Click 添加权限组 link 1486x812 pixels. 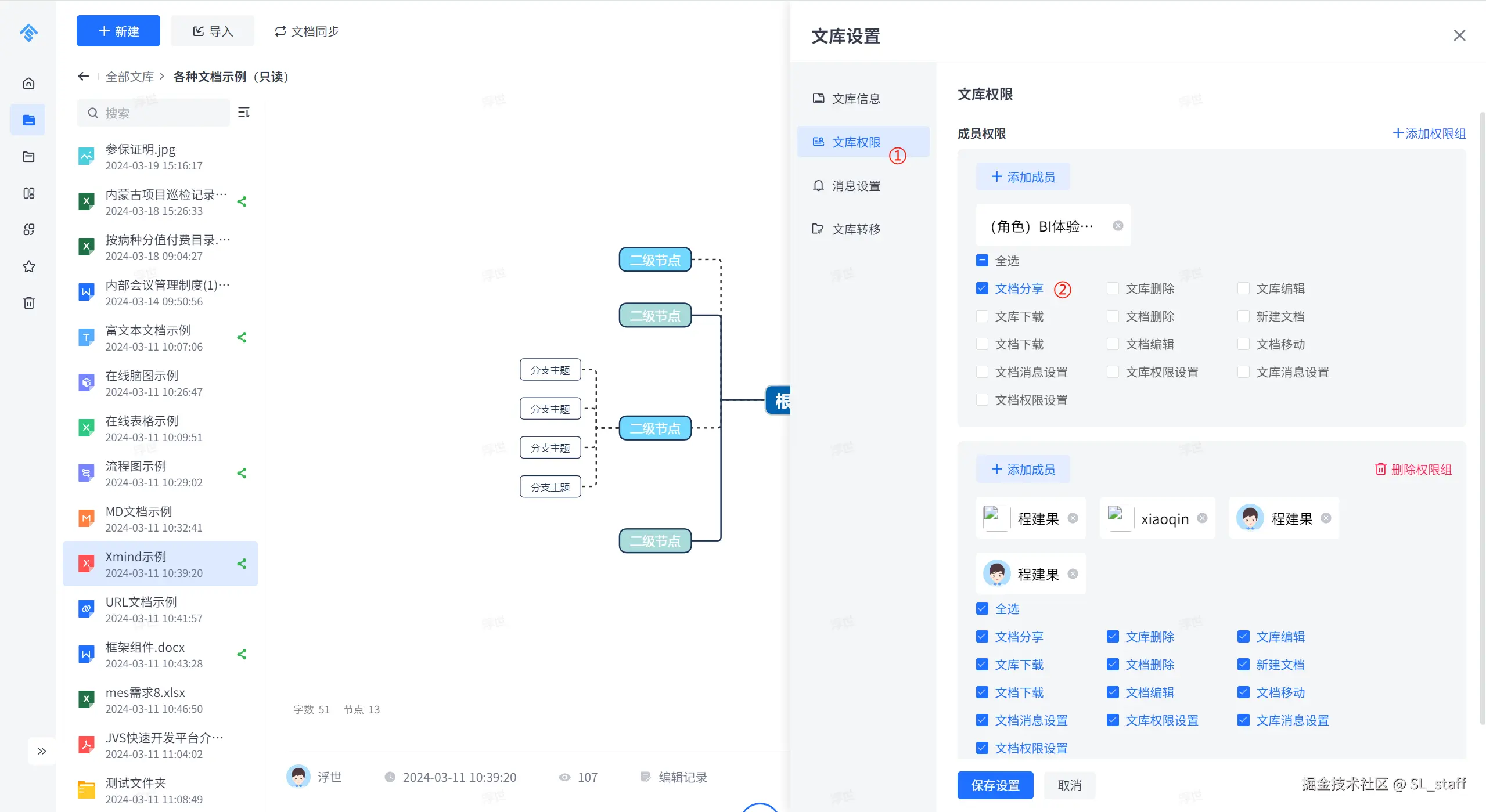click(1429, 133)
